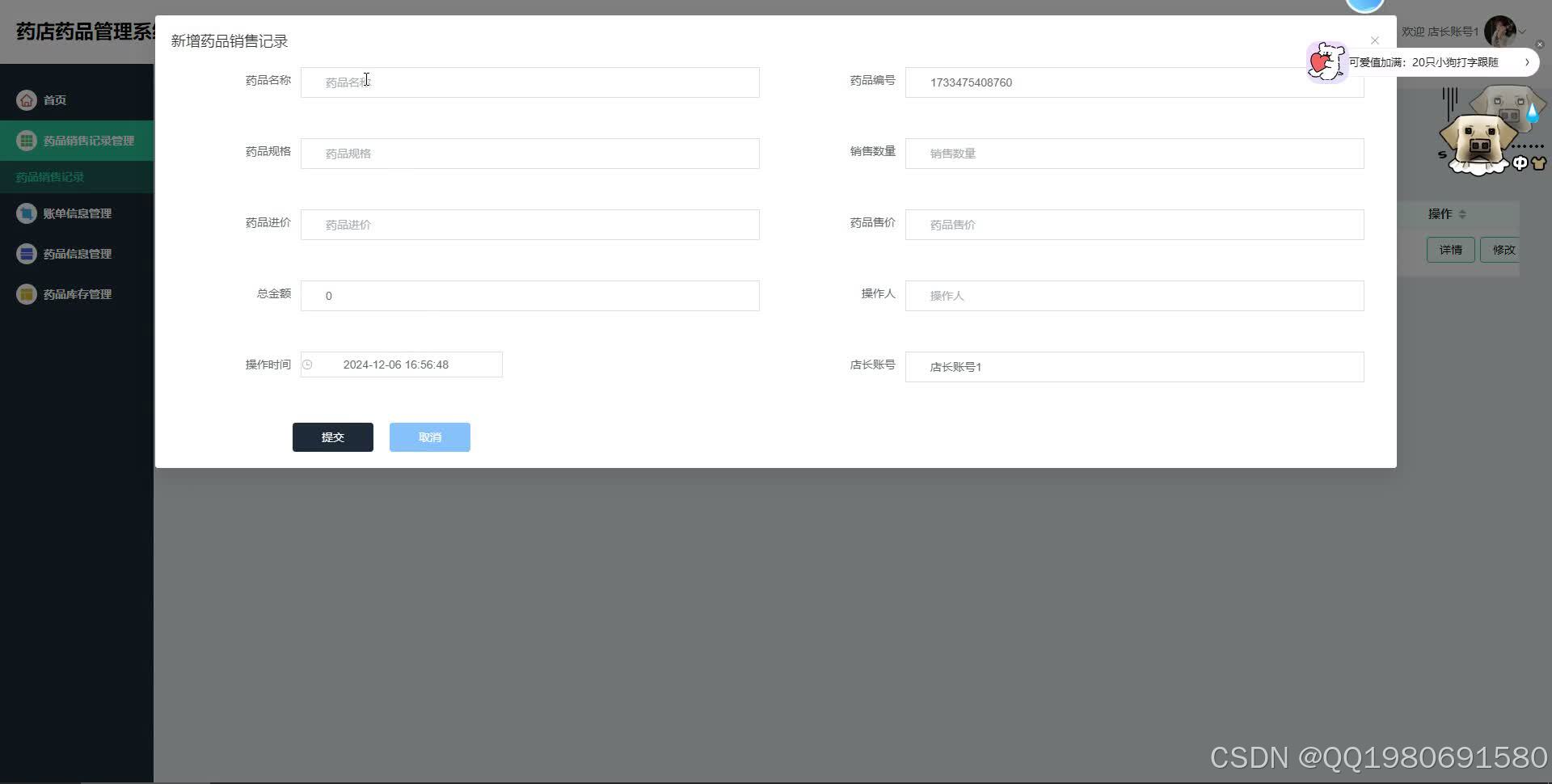Focus the 药品售价 input field
Image resolution: width=1552 pixels, height=784 pixels.
click(x=1135, y=225)
